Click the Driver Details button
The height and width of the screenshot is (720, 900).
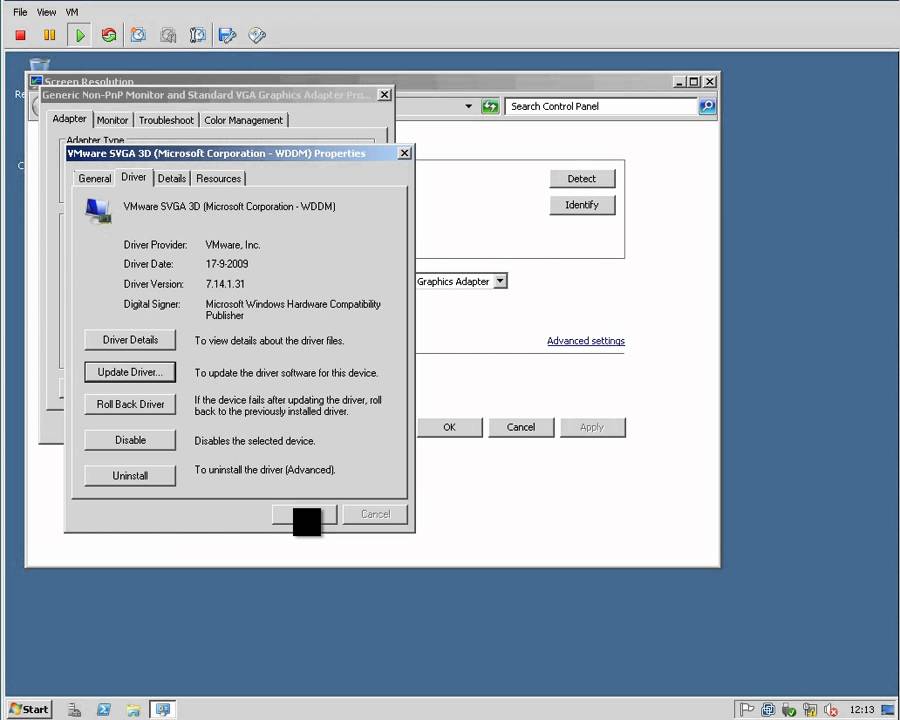click(130, 340)
